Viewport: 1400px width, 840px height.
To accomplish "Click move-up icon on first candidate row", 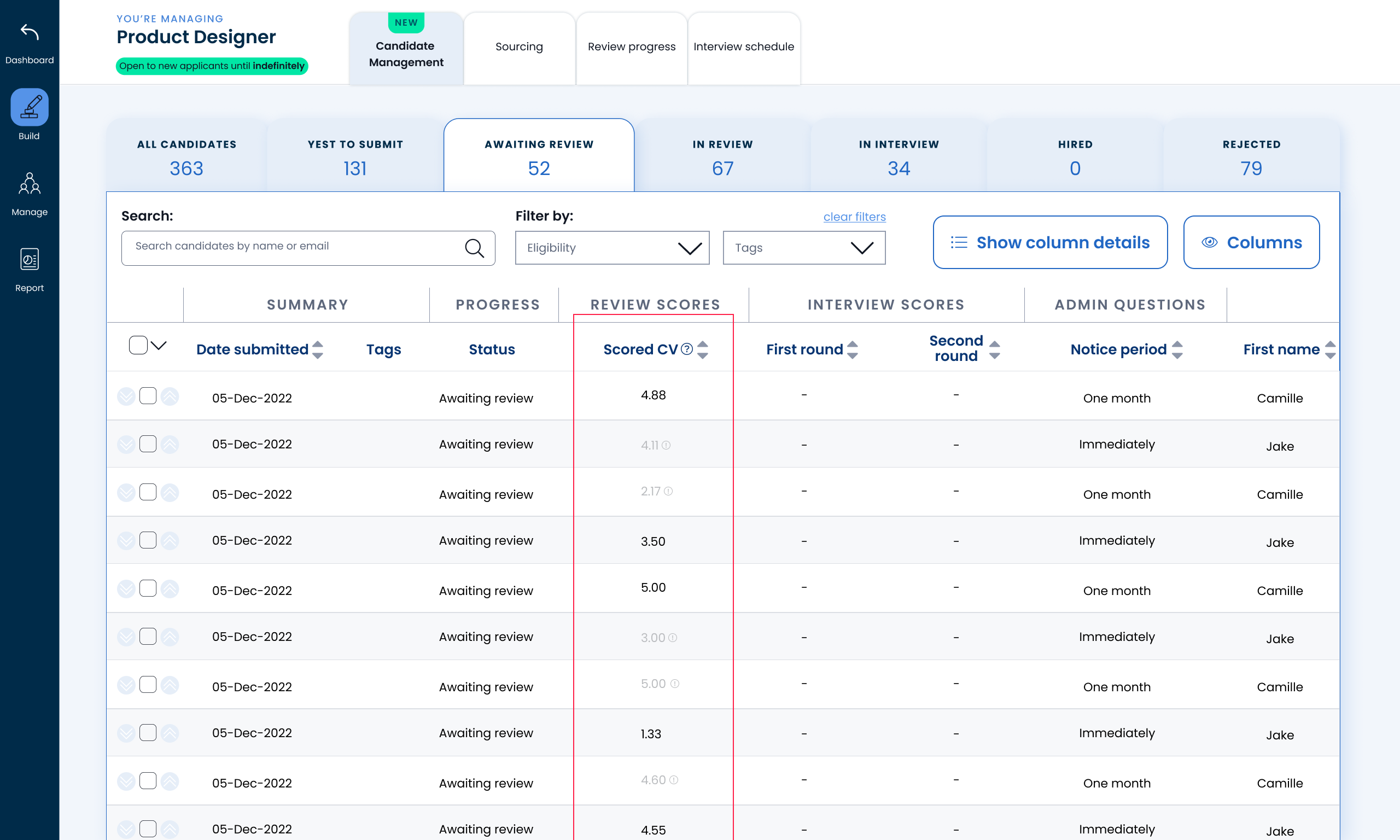I will [x=169, y=396].
